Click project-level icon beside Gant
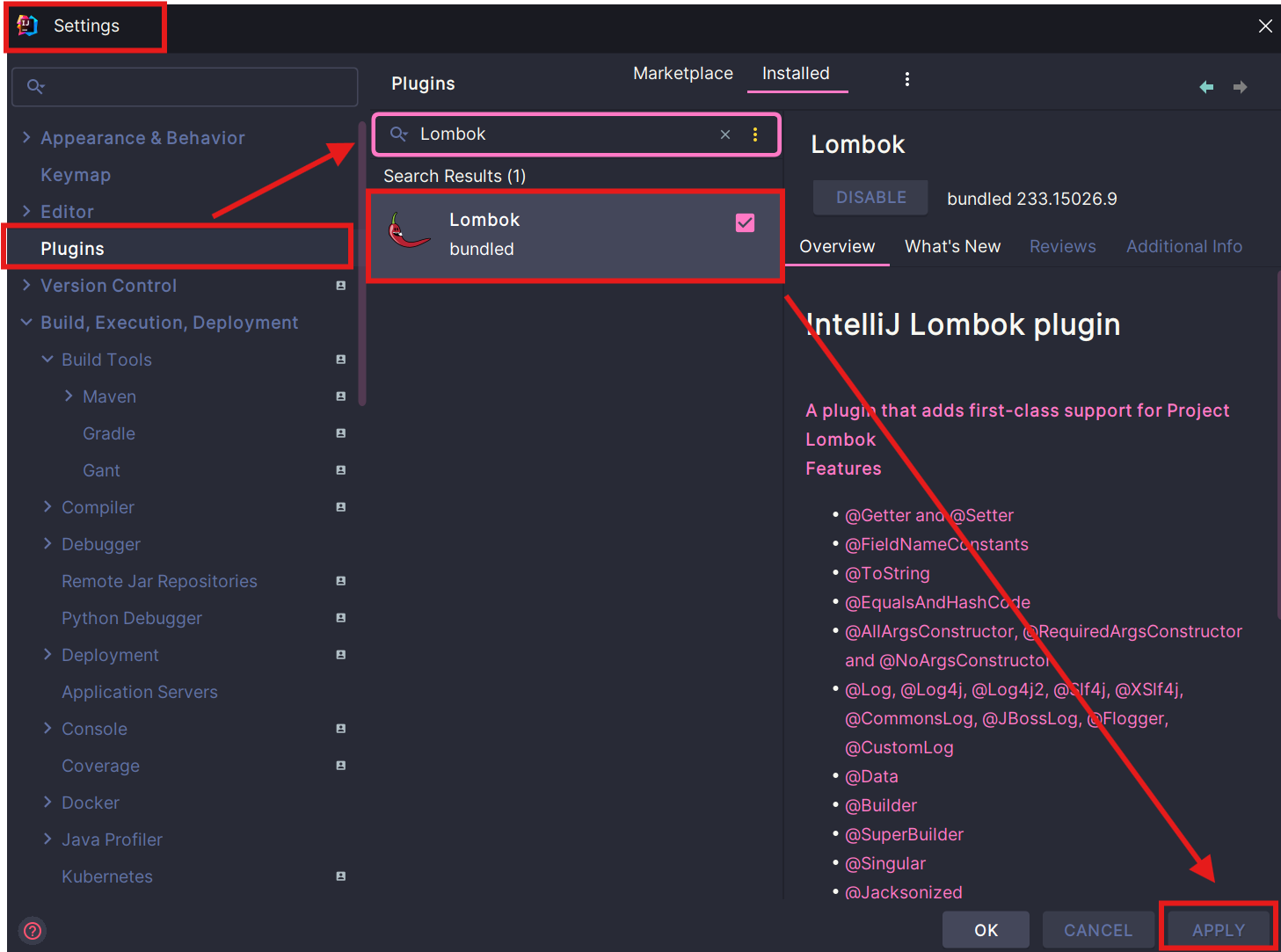The image size is (1281, 952). (x=340, y=470)
